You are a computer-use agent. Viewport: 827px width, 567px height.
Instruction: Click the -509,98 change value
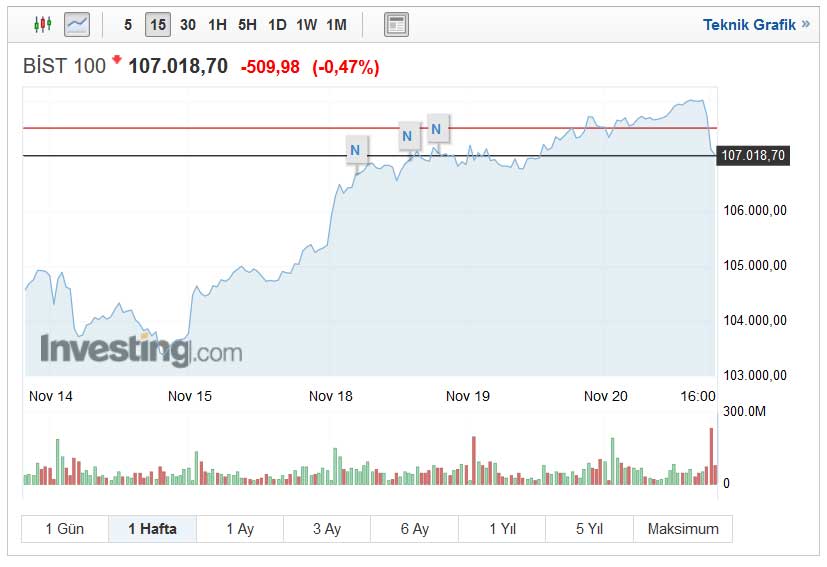pyautogui.click(x=270, y=67)
